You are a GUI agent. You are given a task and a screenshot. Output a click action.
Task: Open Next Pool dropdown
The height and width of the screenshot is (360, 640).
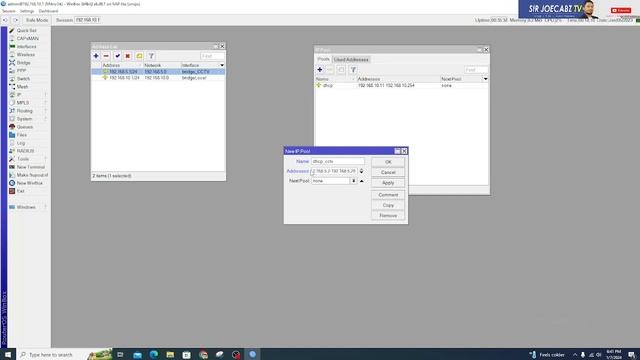point(353,181)
